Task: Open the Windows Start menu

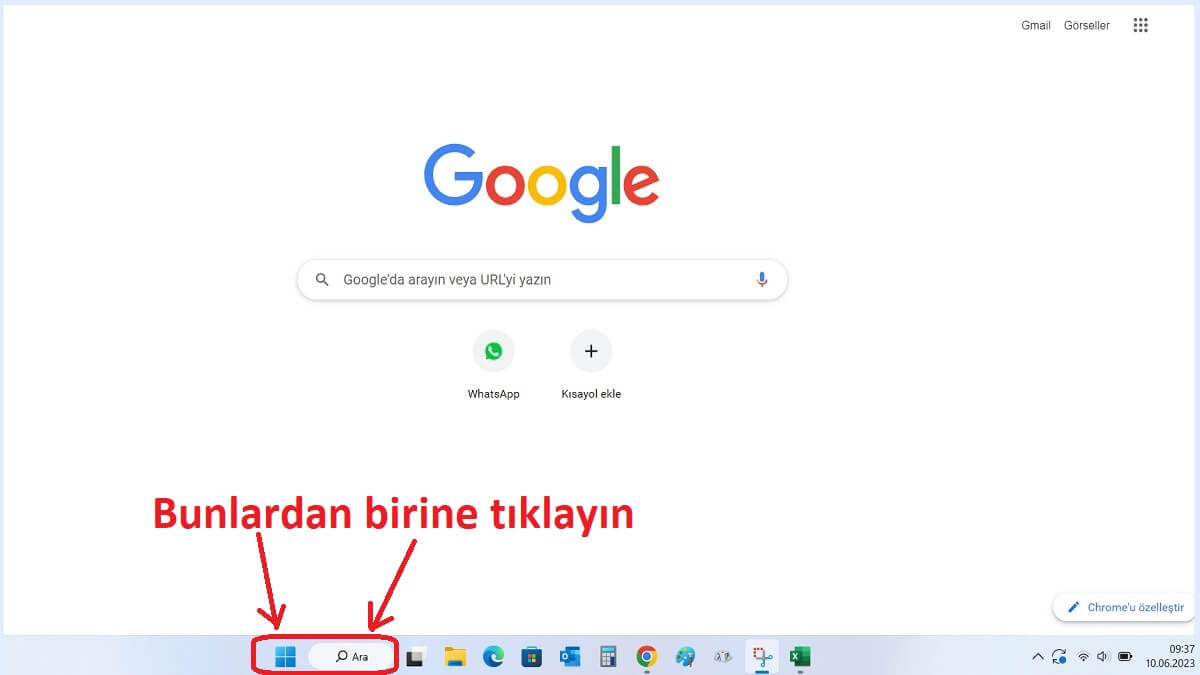Action: [x=285, y=657]
